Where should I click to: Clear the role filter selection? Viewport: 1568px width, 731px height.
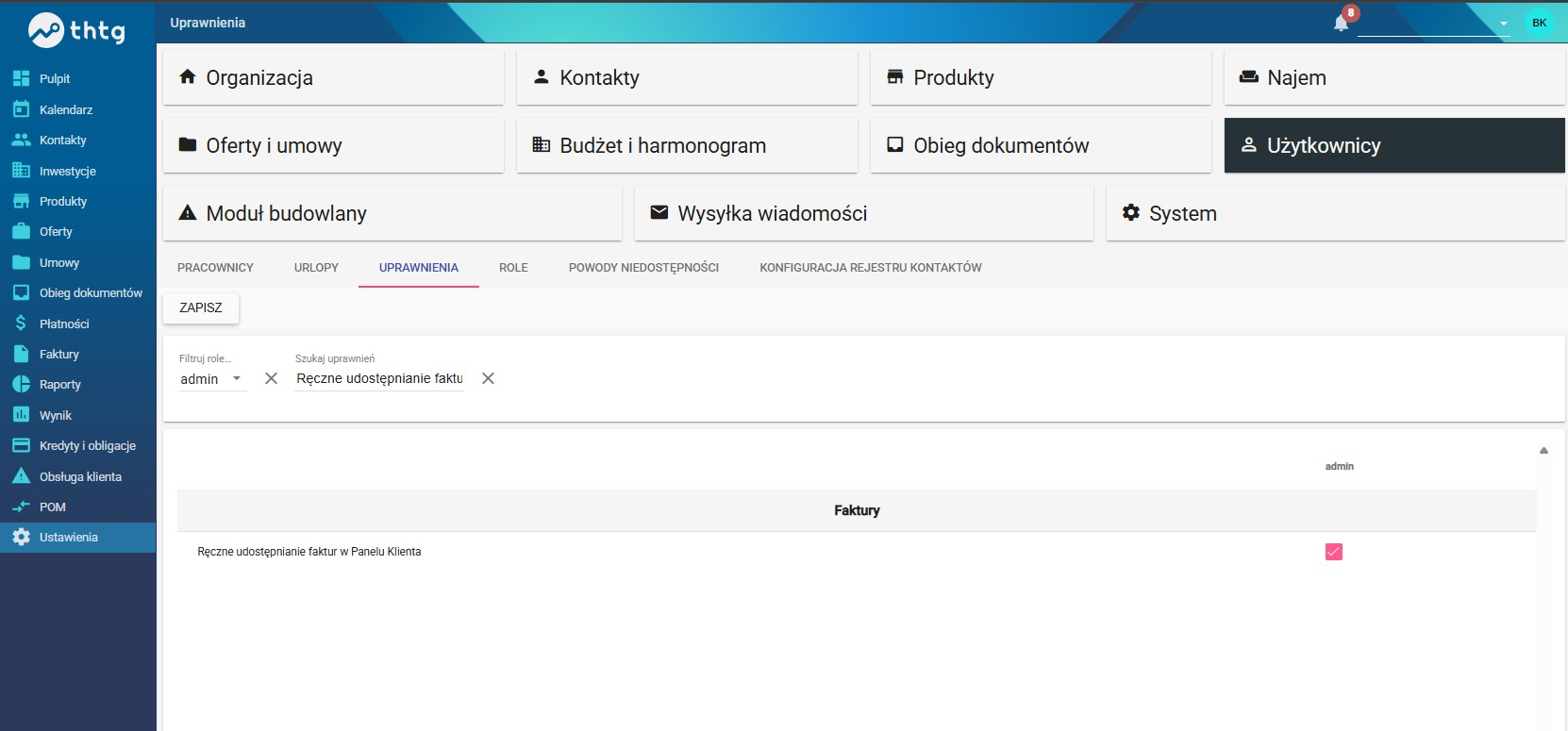271,378
